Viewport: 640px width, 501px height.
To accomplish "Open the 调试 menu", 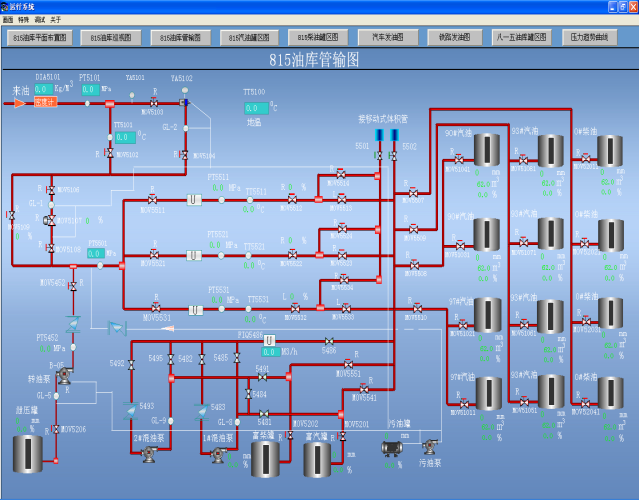I will pos(40,19).
